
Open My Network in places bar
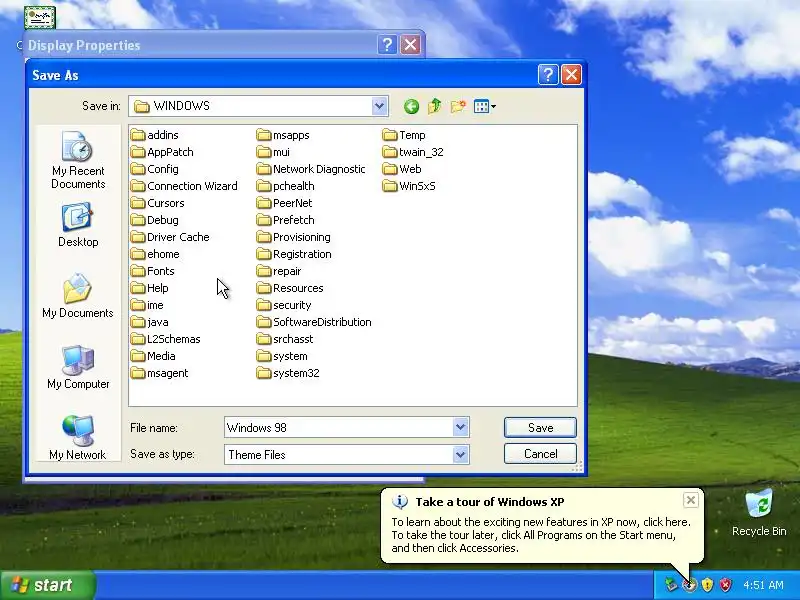tap(78, 437)
